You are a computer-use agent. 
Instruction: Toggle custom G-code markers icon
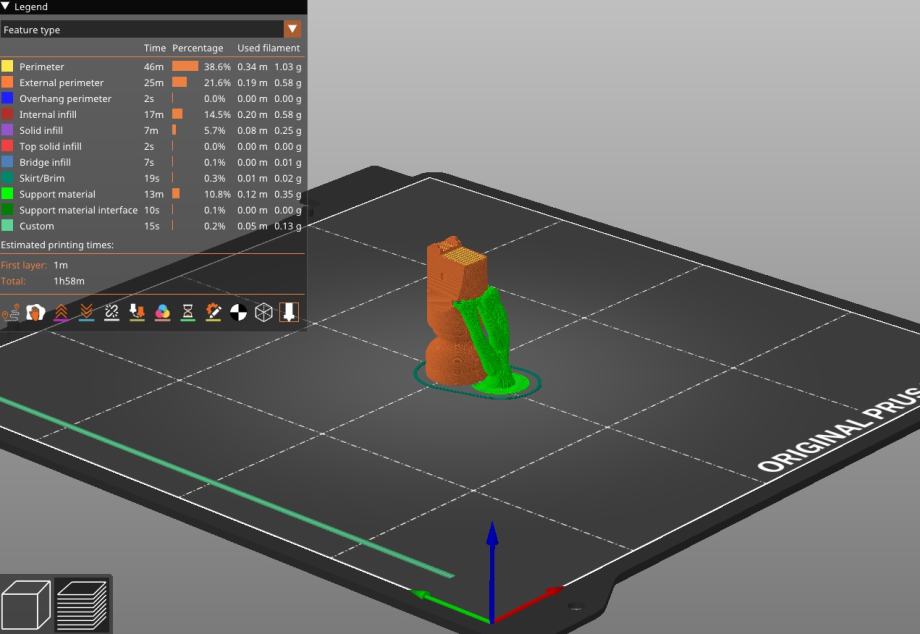213,313
